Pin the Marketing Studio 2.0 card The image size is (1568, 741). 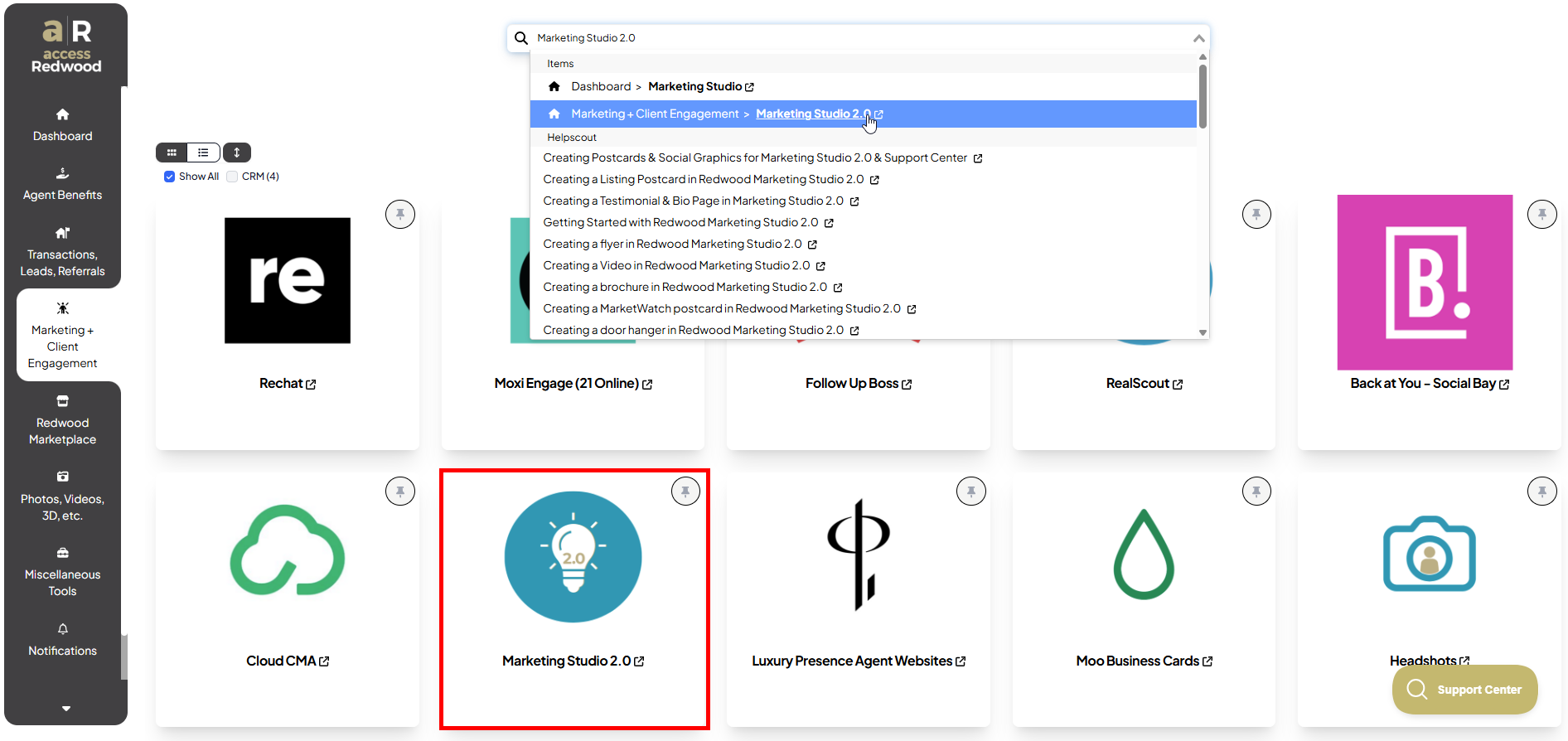685,492
